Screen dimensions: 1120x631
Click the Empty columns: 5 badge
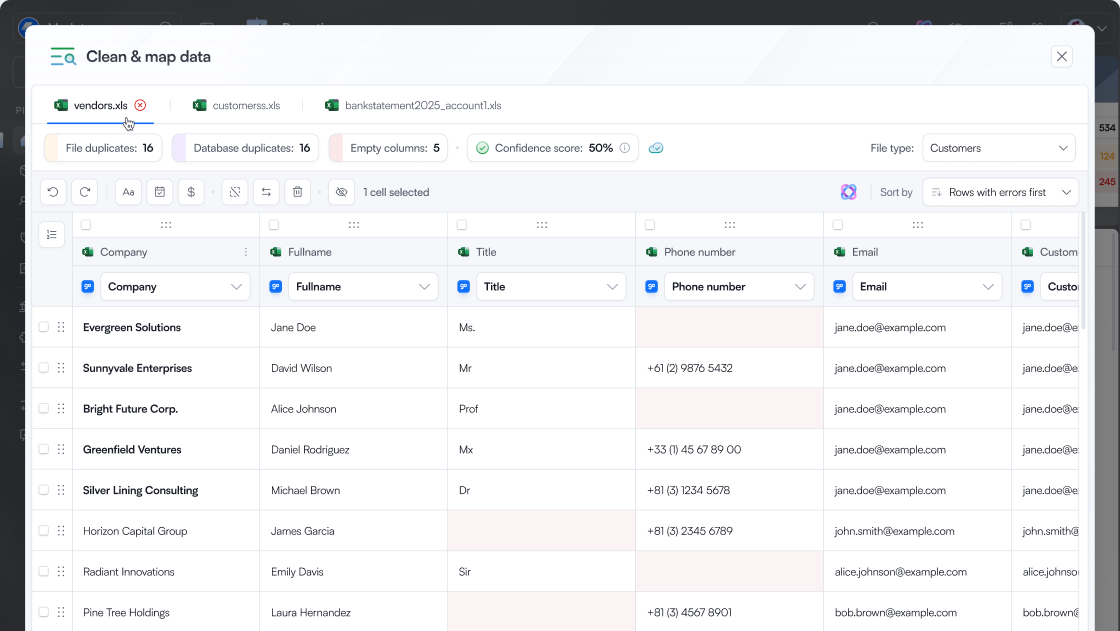[x=388, y=148]
